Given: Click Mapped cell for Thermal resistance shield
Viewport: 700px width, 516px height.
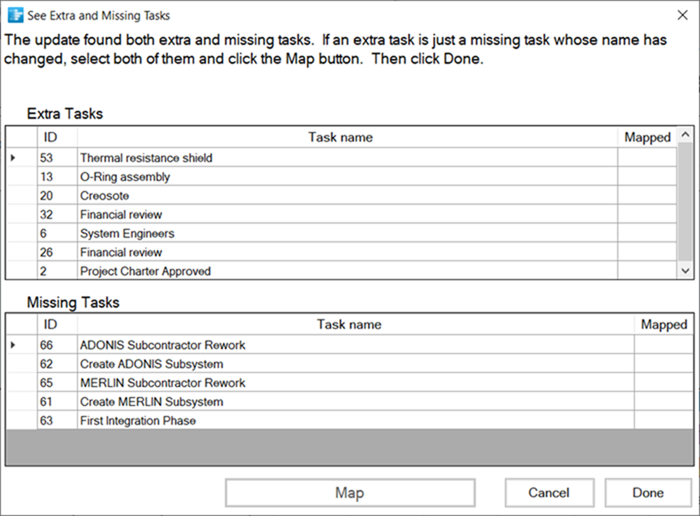Looking at the screenshot, I should point(647,158).
